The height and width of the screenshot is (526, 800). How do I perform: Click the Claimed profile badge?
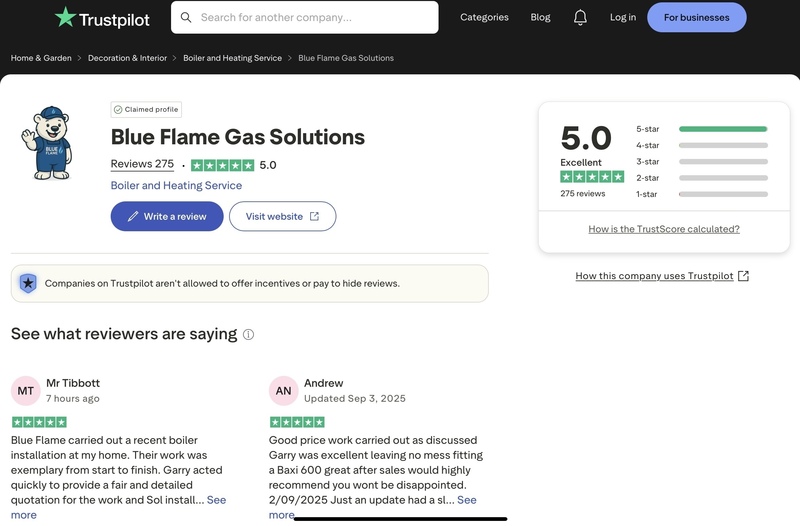click(x=146, y=110)
